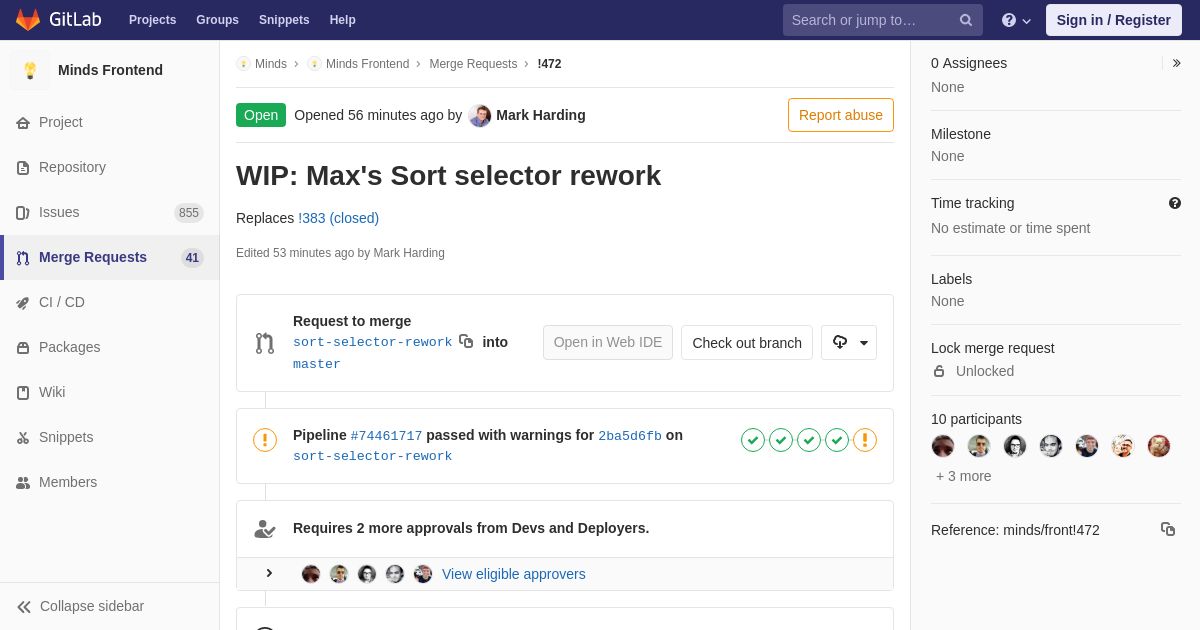The image size is (1200, 630).
Task: Click the GitLab logo in header
Action: click(57, 20)
